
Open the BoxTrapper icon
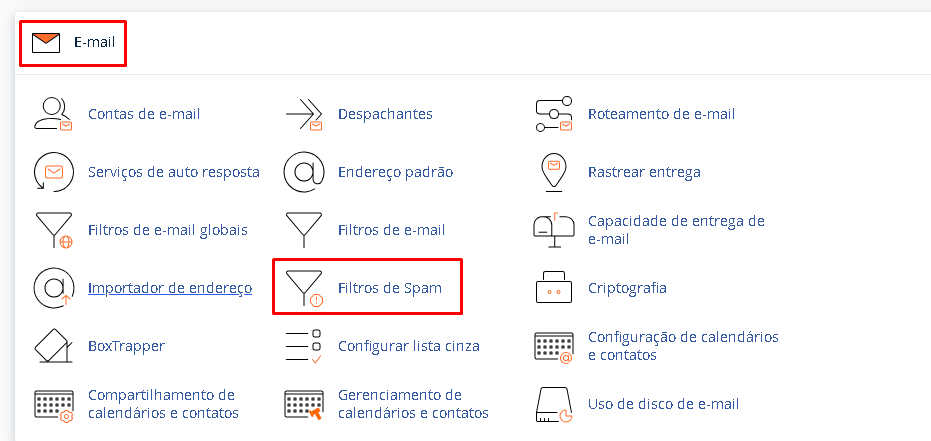(53, 345)
